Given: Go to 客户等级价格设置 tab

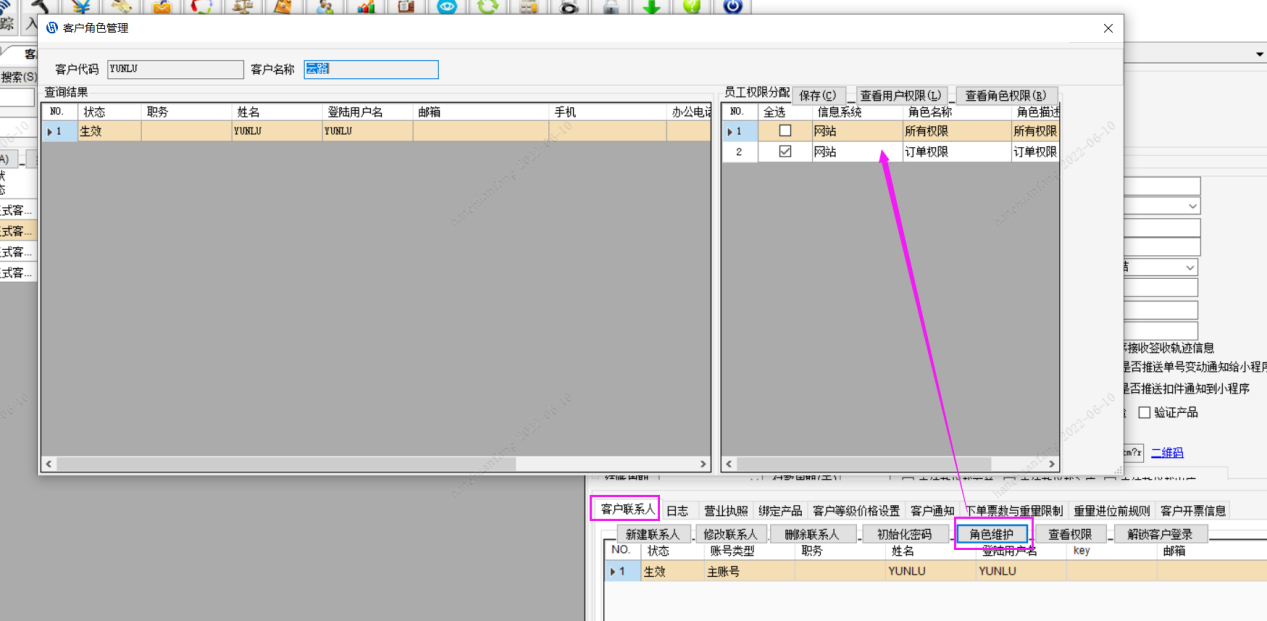Looking at the screenshot, I should coord(856,510).
